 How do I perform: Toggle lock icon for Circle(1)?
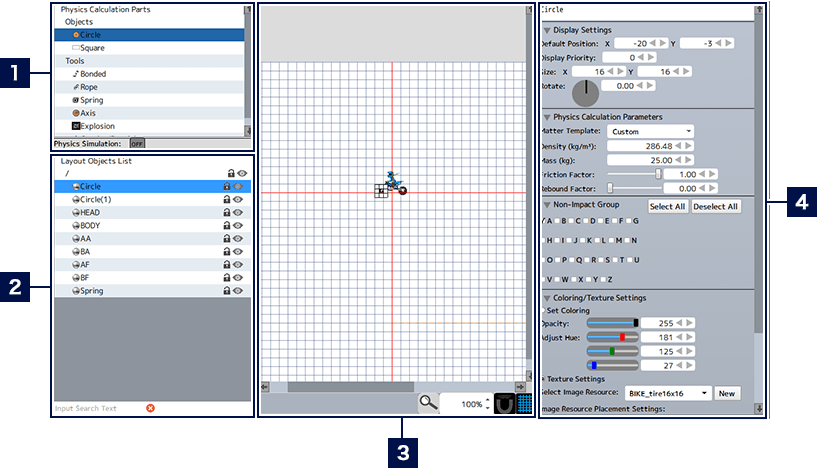227,199
